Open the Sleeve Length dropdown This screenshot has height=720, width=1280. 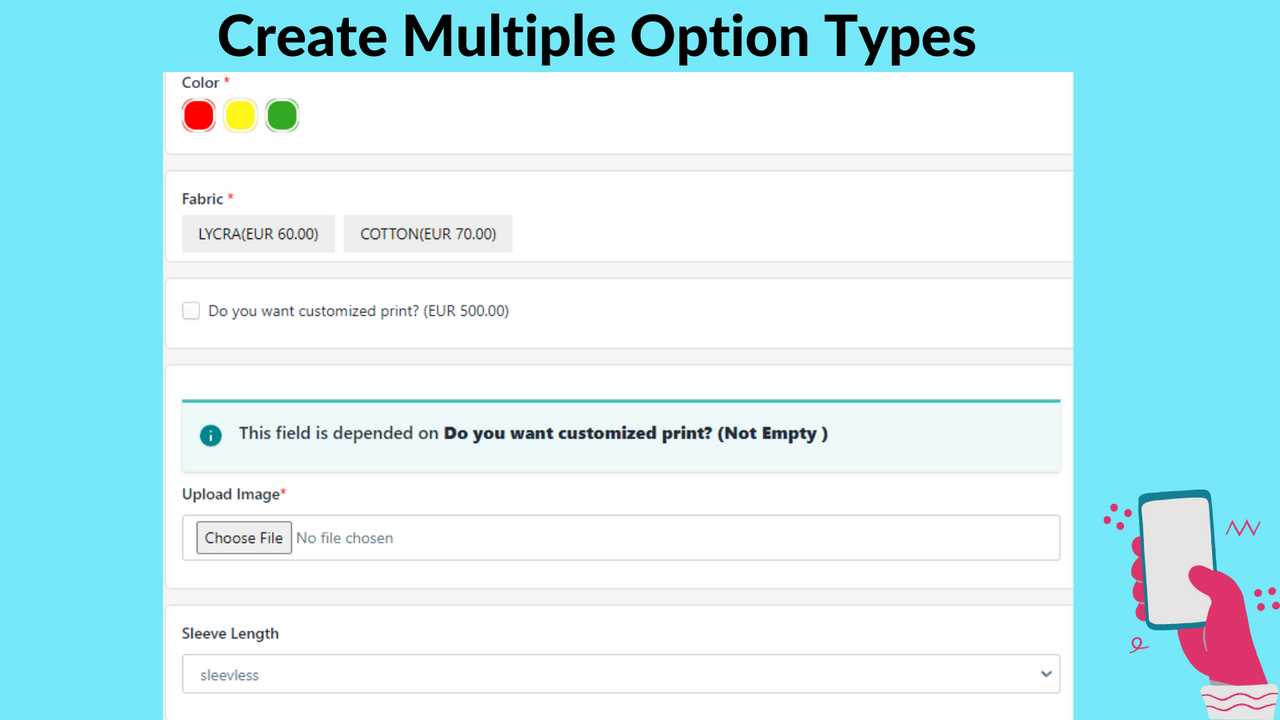(620, 674)
